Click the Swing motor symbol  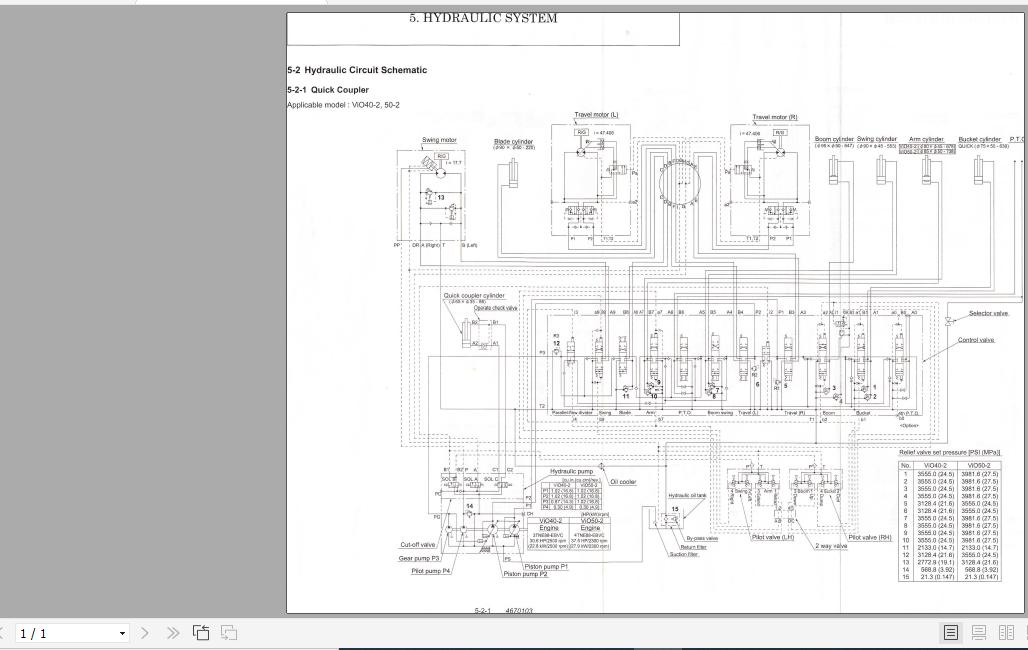tap(441, 172)
